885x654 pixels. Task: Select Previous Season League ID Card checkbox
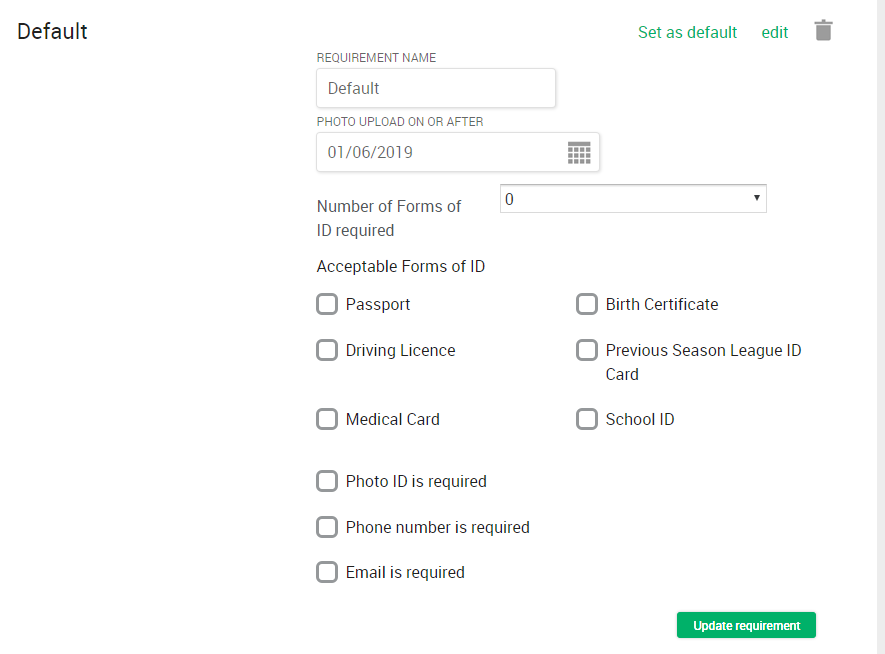pos(586,350)
